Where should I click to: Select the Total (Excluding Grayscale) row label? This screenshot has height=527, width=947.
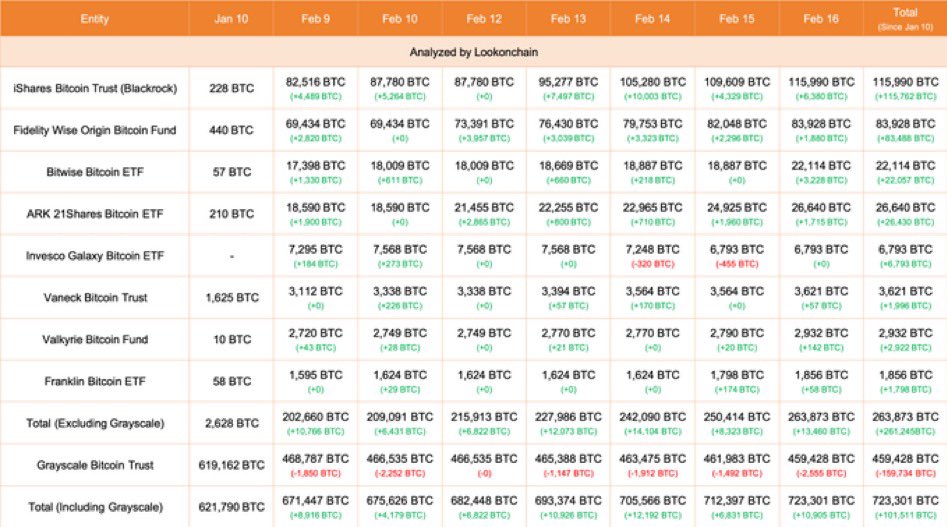click(x=95, y=423)
